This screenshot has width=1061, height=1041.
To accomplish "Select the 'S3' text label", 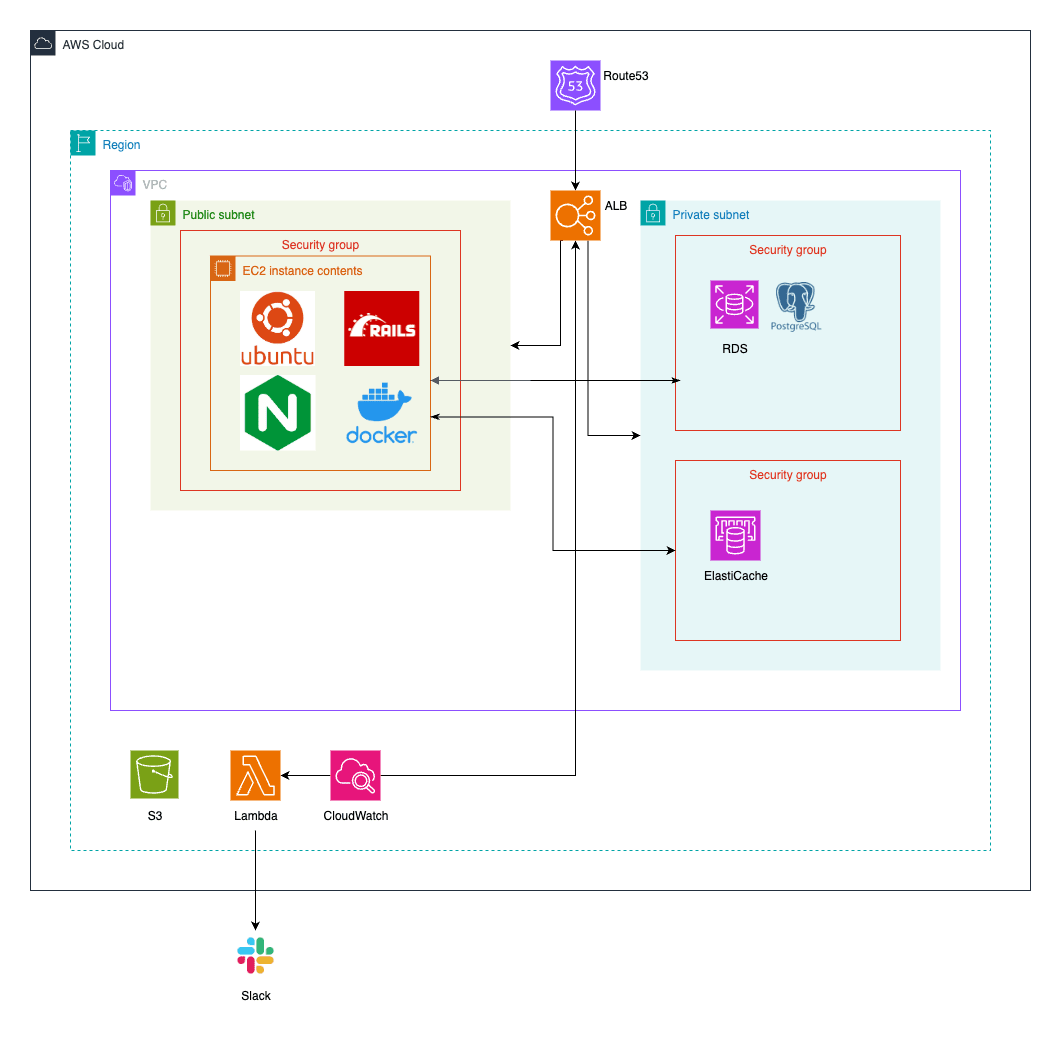I will click(x=155, y=816).
